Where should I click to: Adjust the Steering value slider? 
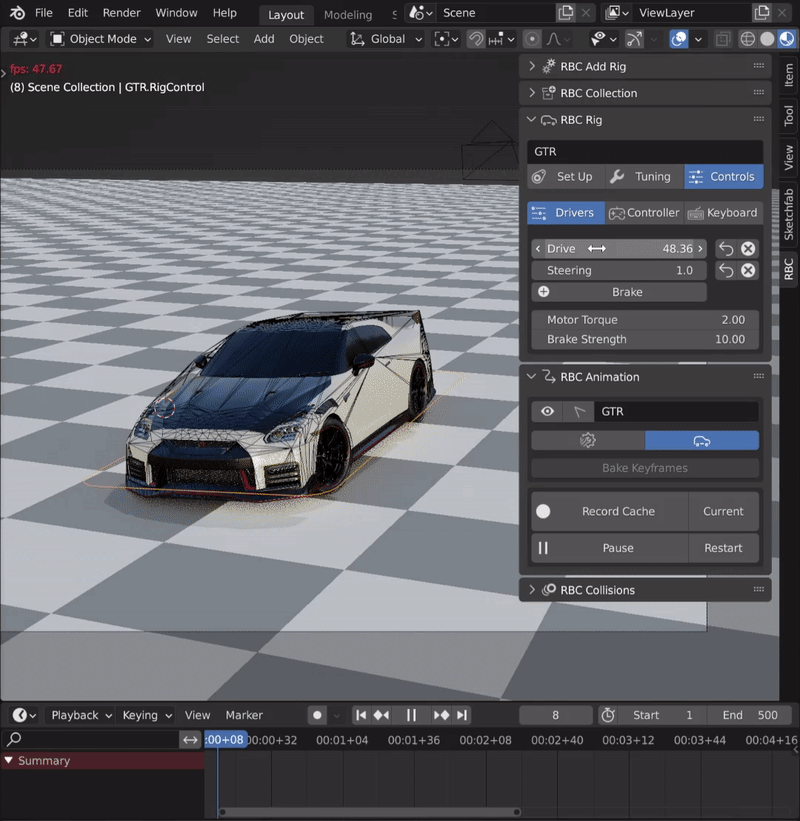tap(619, 270)
